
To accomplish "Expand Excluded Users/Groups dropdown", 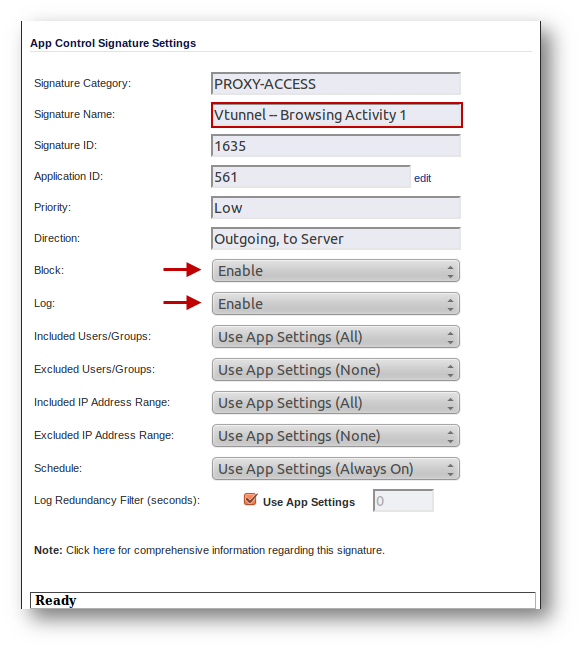I will pyautogui.click(x=336, y=370).
